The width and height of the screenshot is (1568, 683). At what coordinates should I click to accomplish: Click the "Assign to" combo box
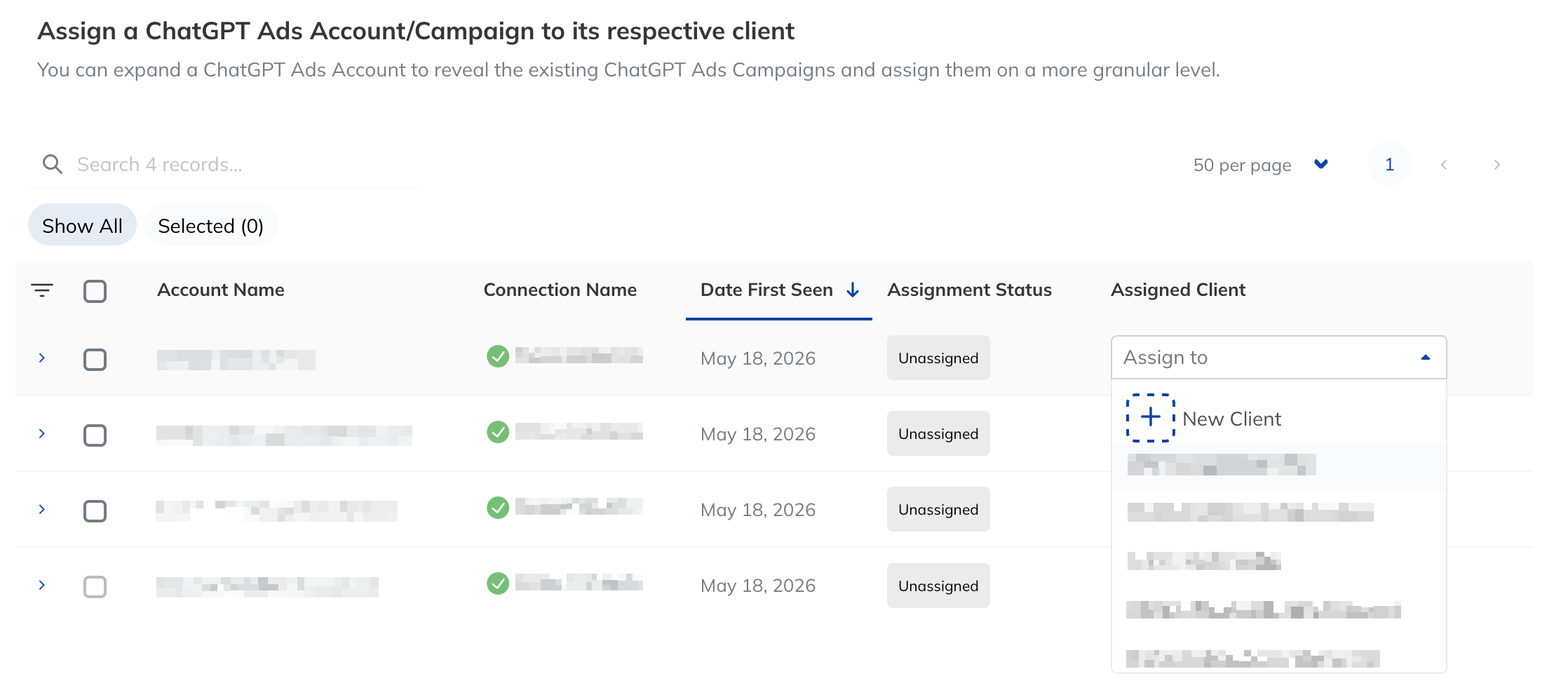coord(1278,358)
